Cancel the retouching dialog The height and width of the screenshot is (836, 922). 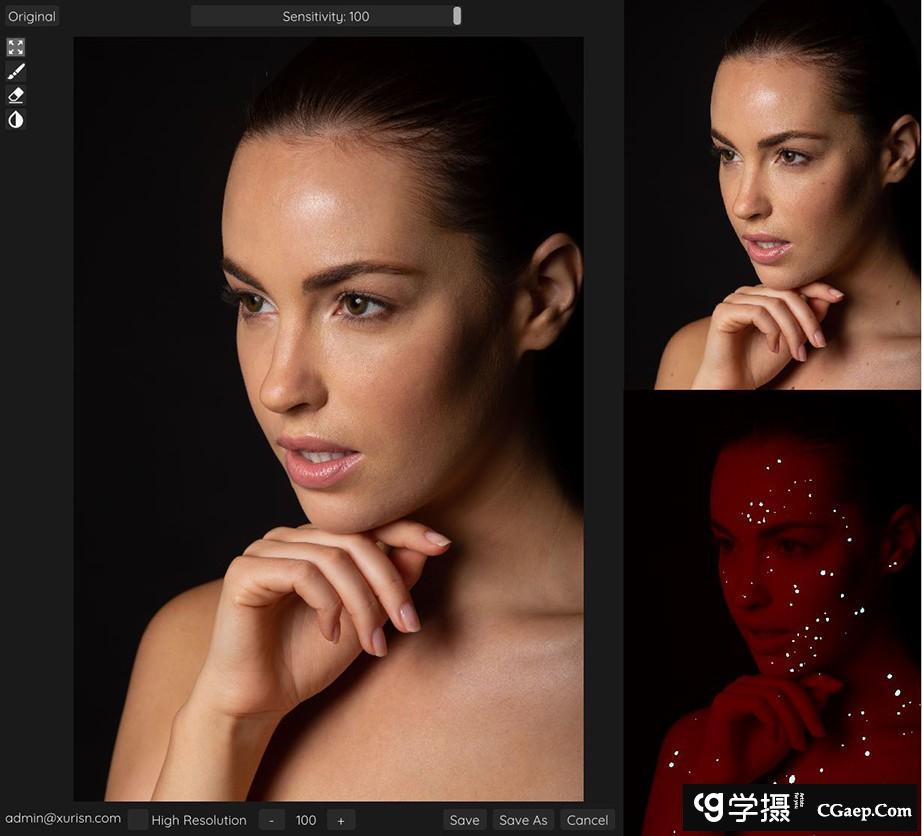coord(587,820)
